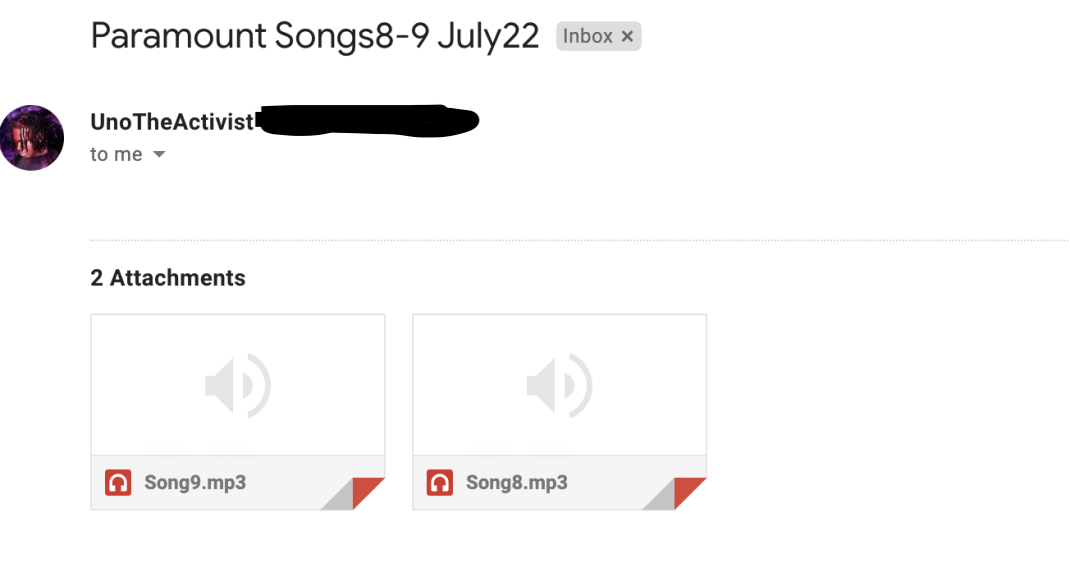Click the speaker icon on Song9.mp3 preview
This screenshot has height=586, width=1070.
coord(237,384)
